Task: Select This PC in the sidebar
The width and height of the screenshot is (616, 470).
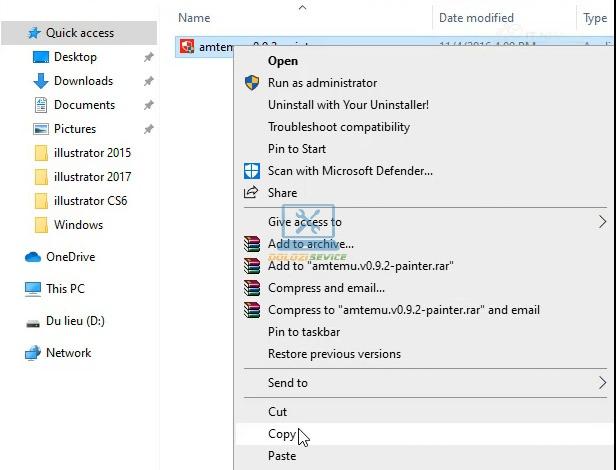Action: point(65,289)
